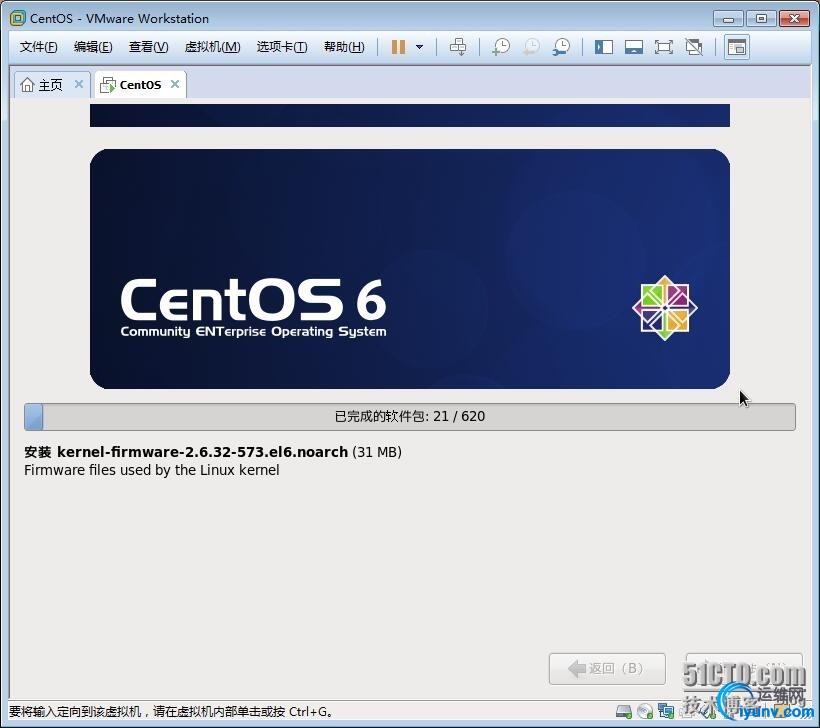This screenshot has height=728, width=820.
Task: Click the hard disk status bar icon
Action: coord(624,711)
